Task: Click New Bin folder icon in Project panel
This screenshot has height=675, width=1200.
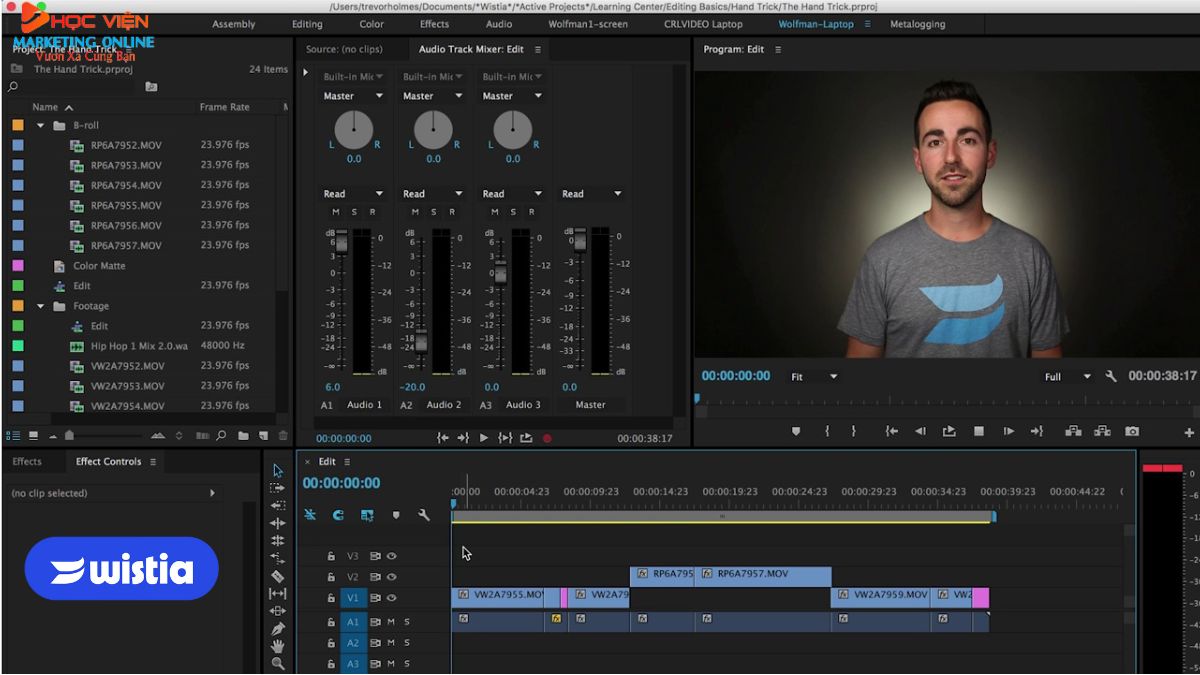Action: pos(243,436)
